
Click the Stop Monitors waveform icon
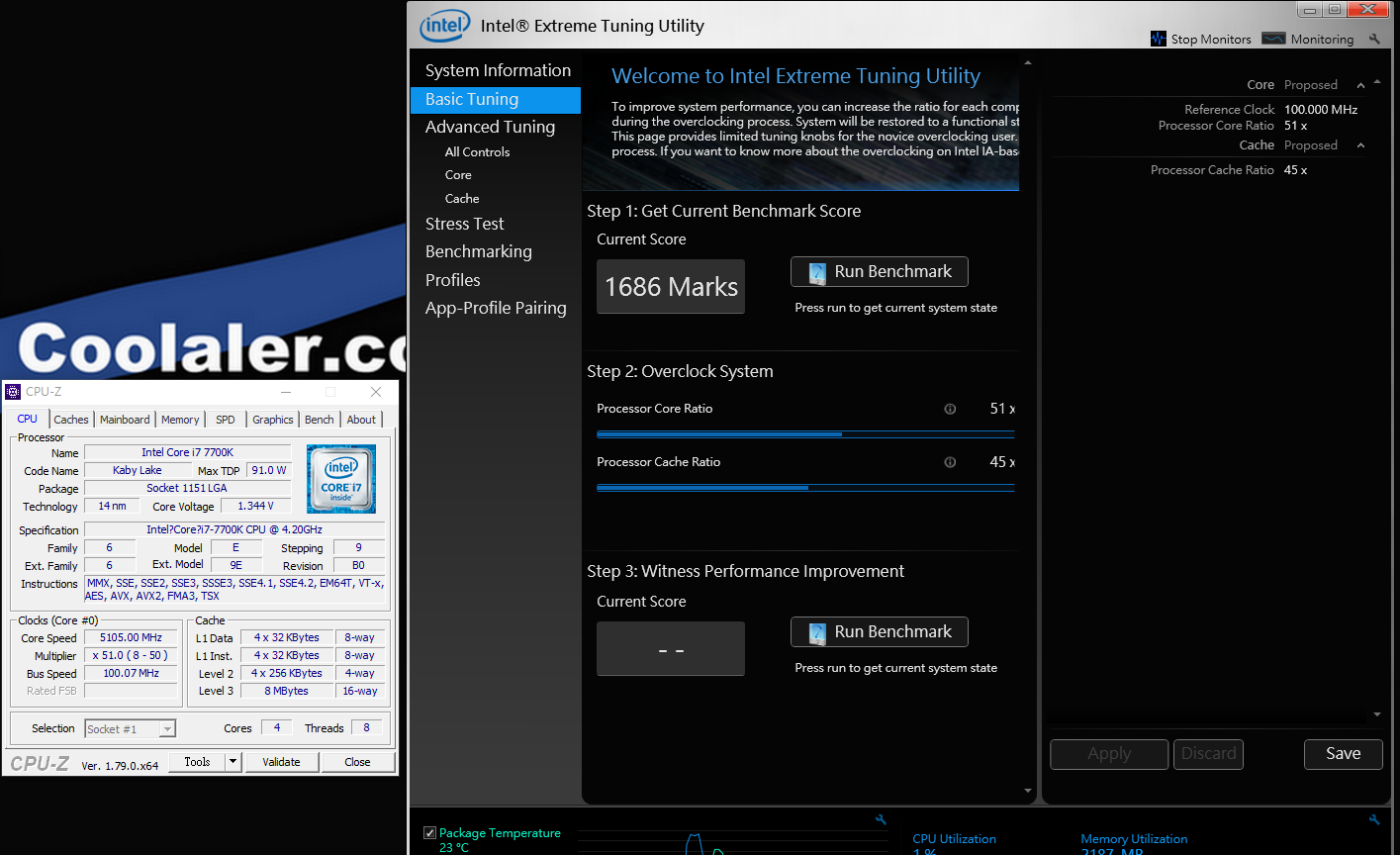pyautogui.click(x=1159, y=39)
